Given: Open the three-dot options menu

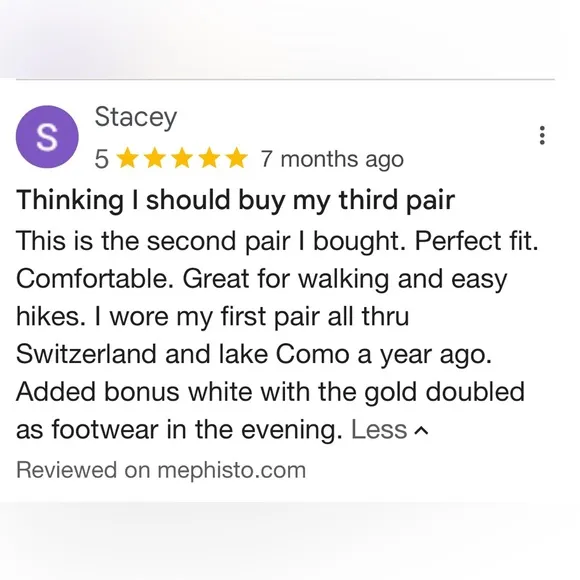Looking at the screenshot, I should tap(542, 135).
